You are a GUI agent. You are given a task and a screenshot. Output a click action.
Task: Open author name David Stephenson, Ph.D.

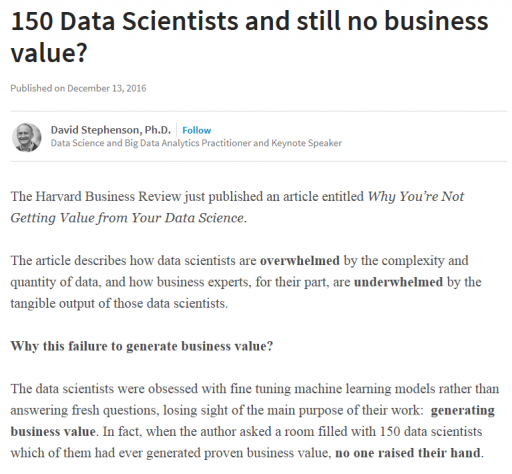111,130
